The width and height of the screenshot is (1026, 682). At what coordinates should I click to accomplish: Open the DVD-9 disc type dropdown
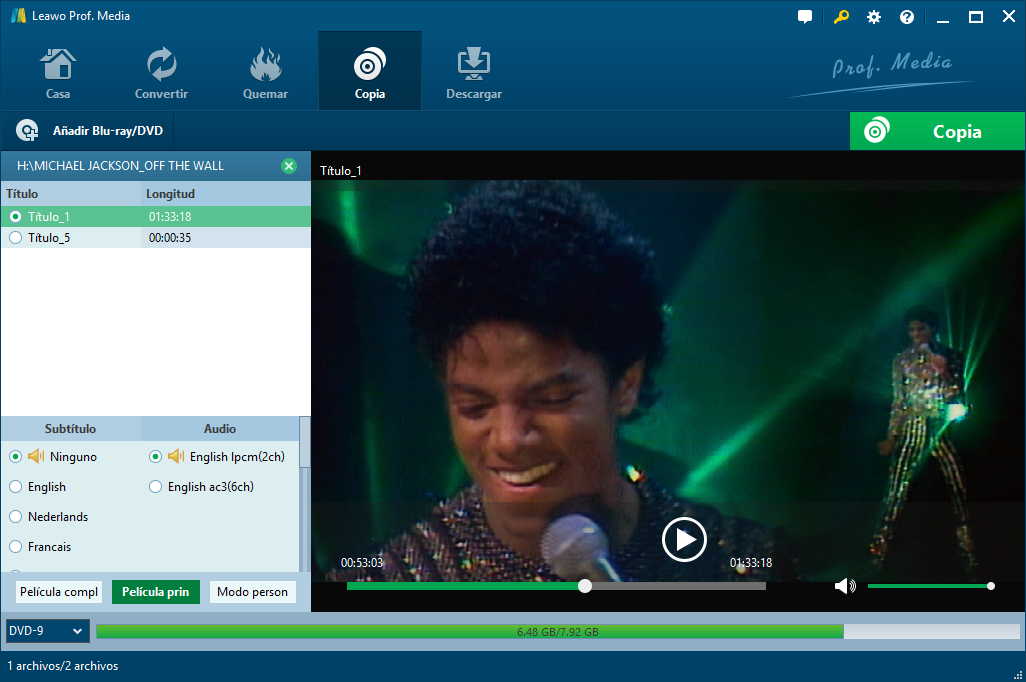tap(47, 631)
